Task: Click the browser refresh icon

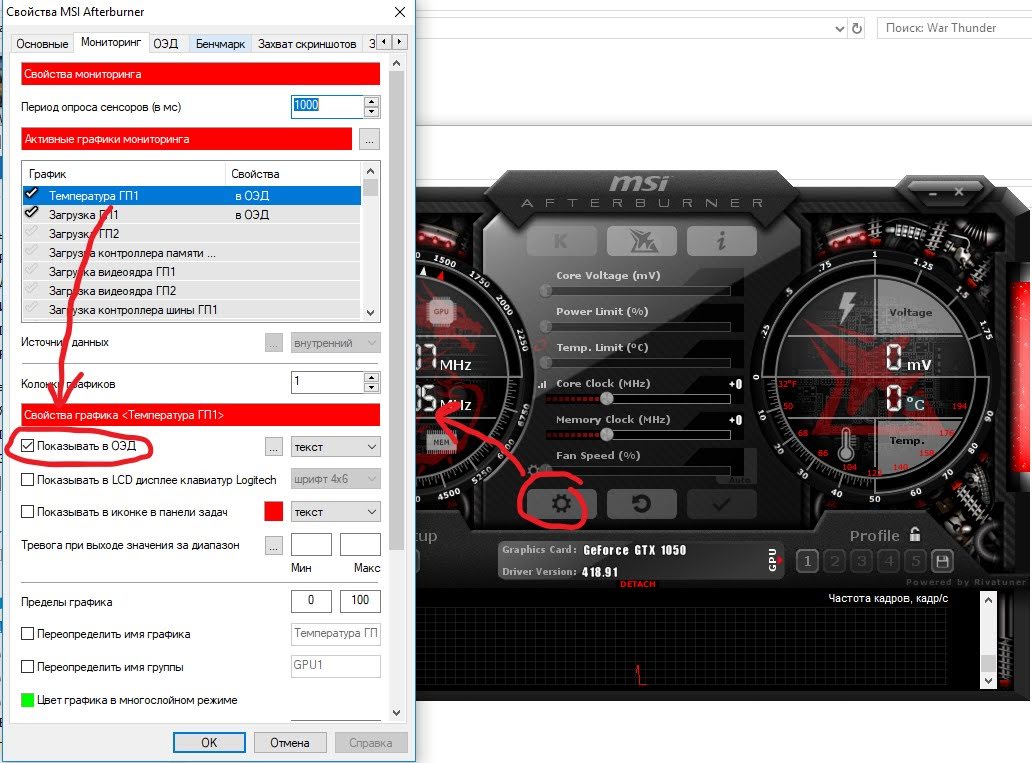Action: (x=857, y=28)
